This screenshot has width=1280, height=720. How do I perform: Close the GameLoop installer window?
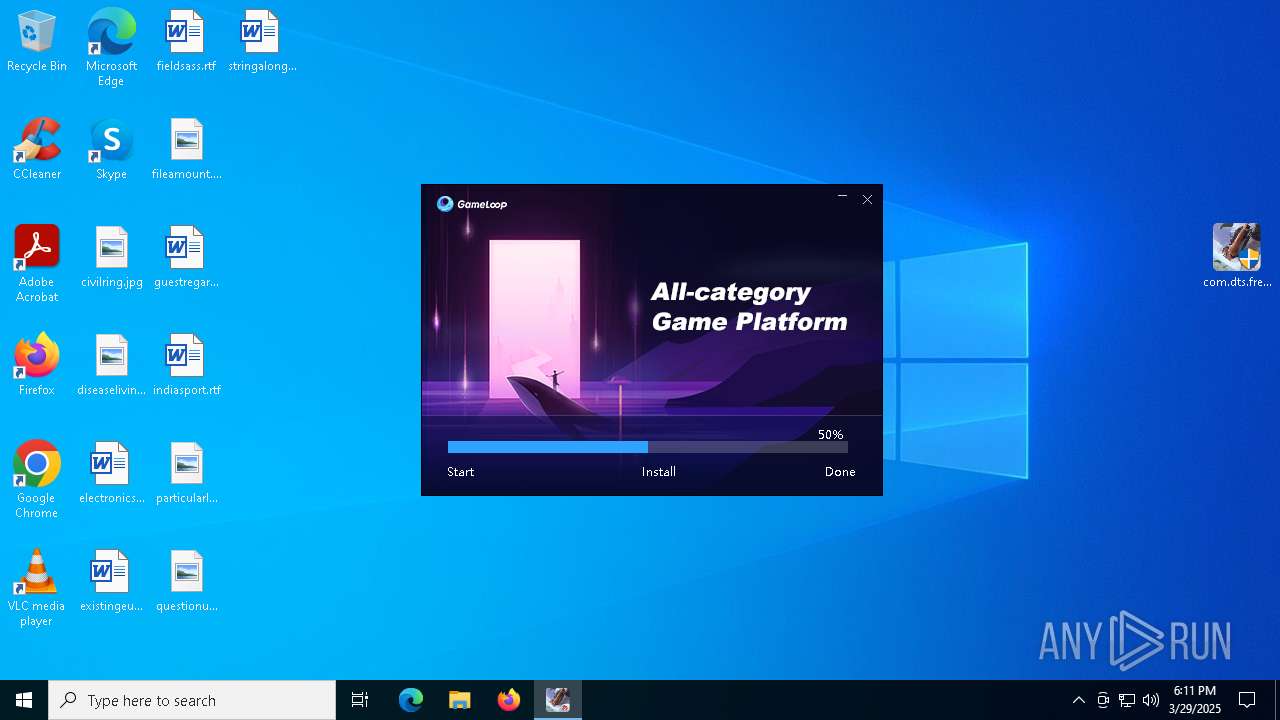pyautogui.click(x=867, y=199)
